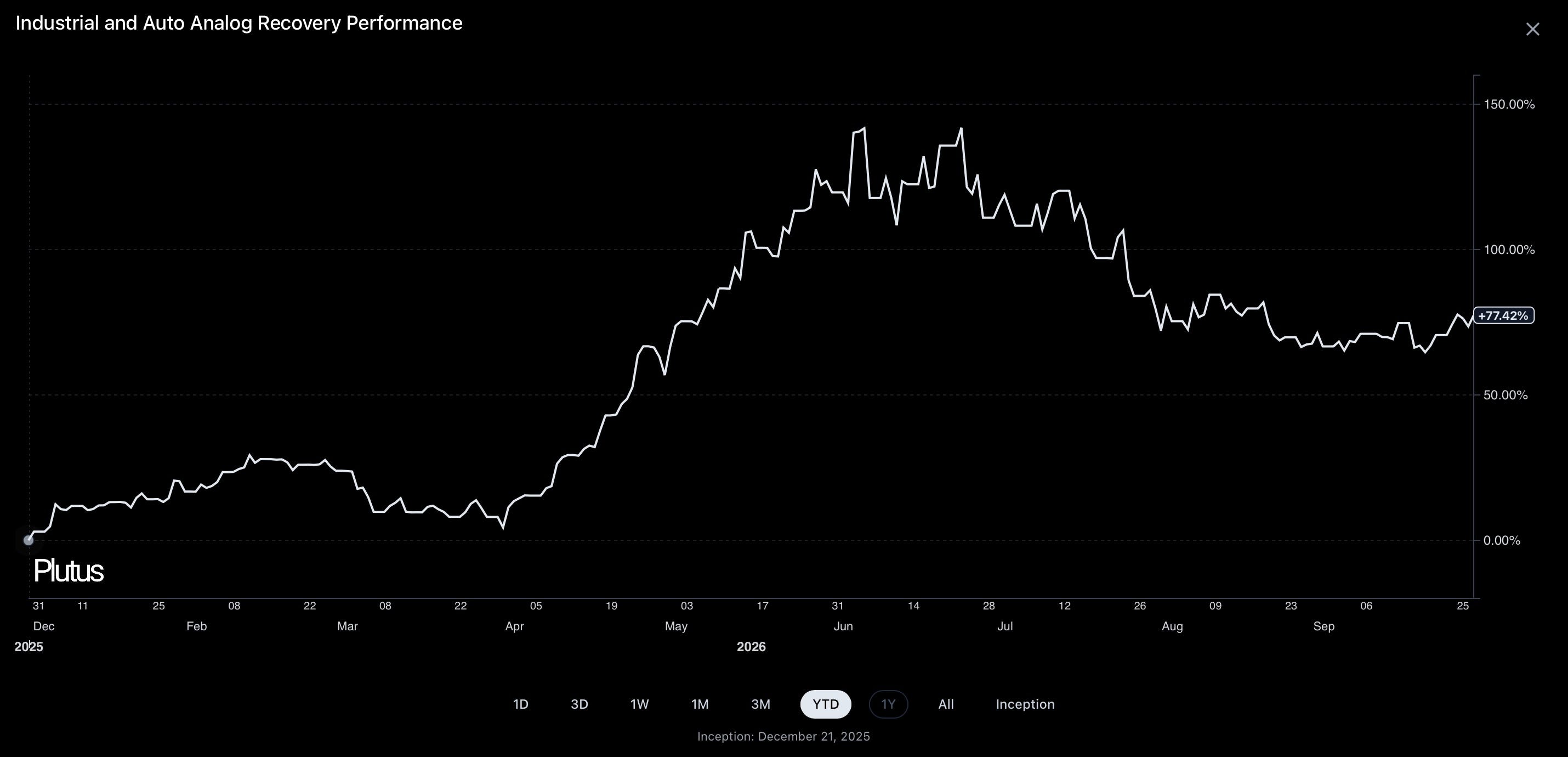Image resolution: width=1568 pixels, height=757 pixels.
Task: Click the +77.42% current value badge
Action: (x=1503, y=315)
